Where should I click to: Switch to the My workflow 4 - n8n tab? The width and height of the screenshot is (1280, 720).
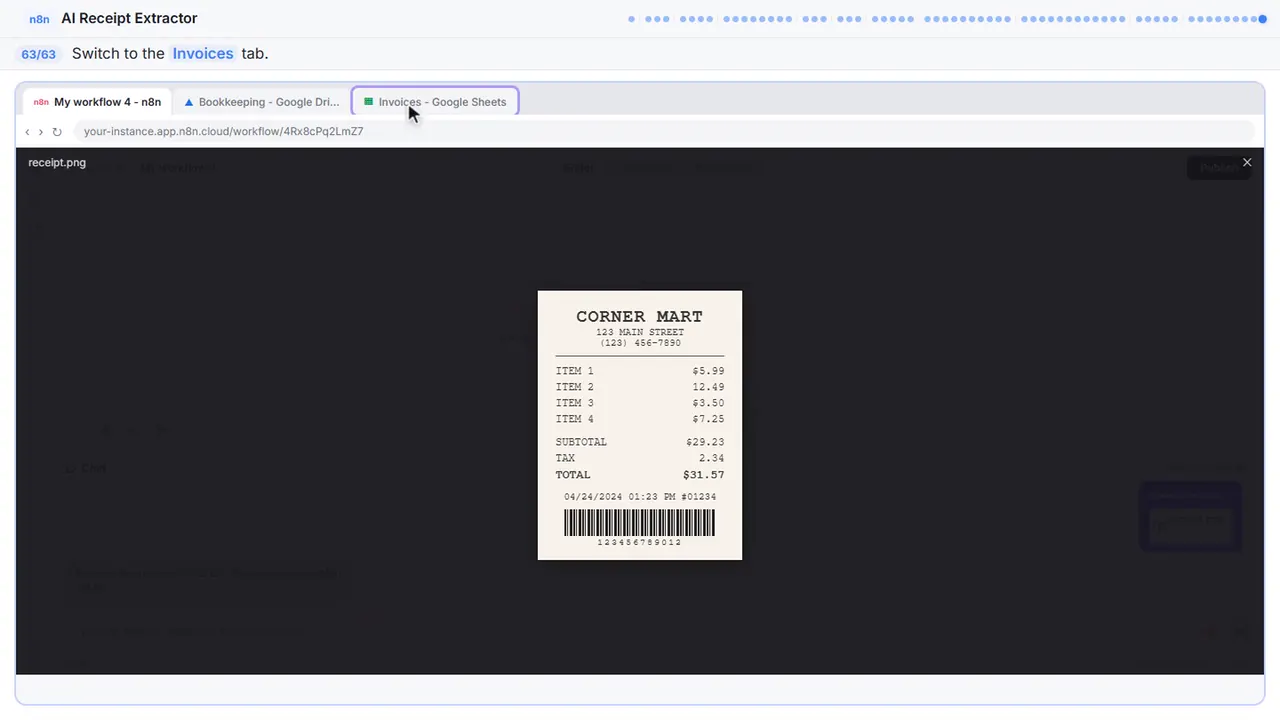(x=98, y=102)
